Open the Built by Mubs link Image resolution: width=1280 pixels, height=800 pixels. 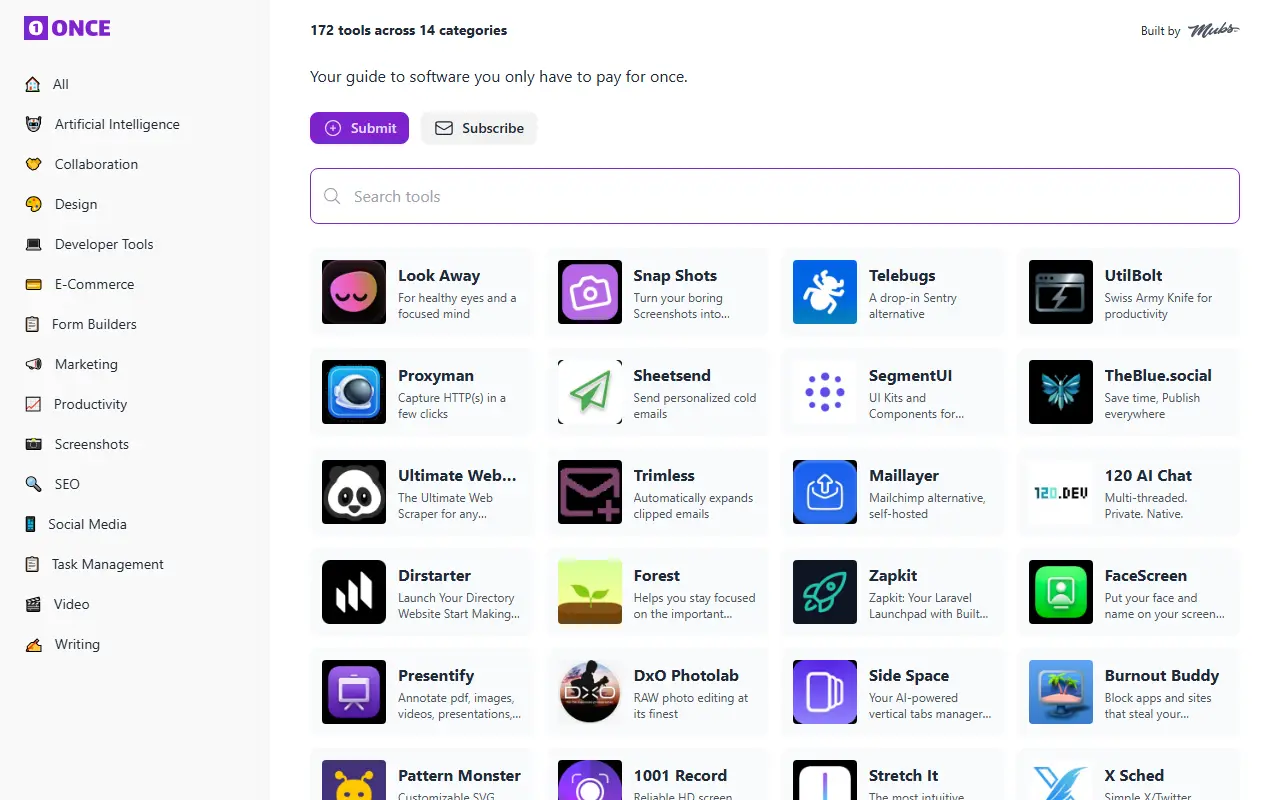[x=1190, y=30]
